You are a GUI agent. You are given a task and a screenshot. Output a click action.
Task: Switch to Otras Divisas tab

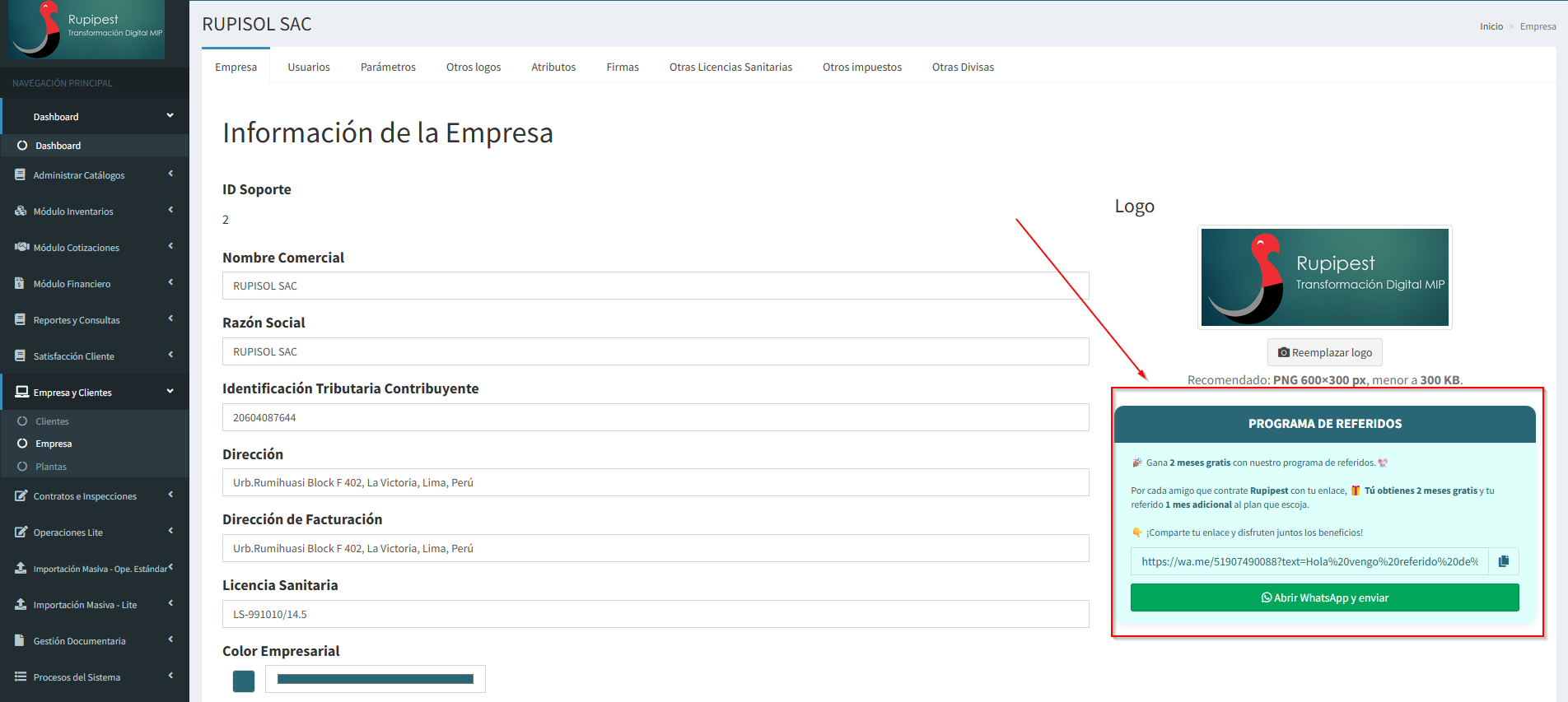963,67
